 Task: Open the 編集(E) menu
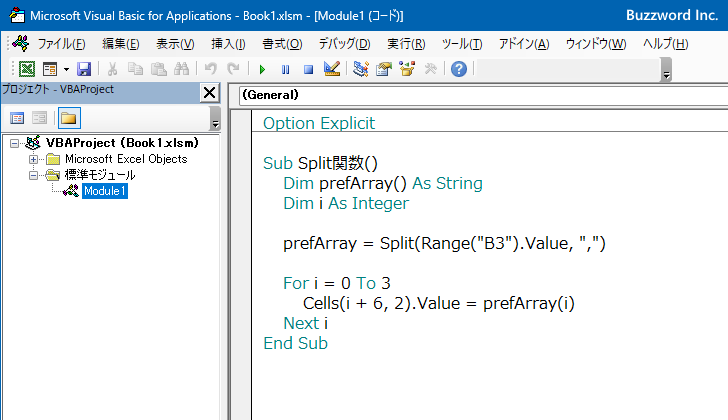[121, 44]
